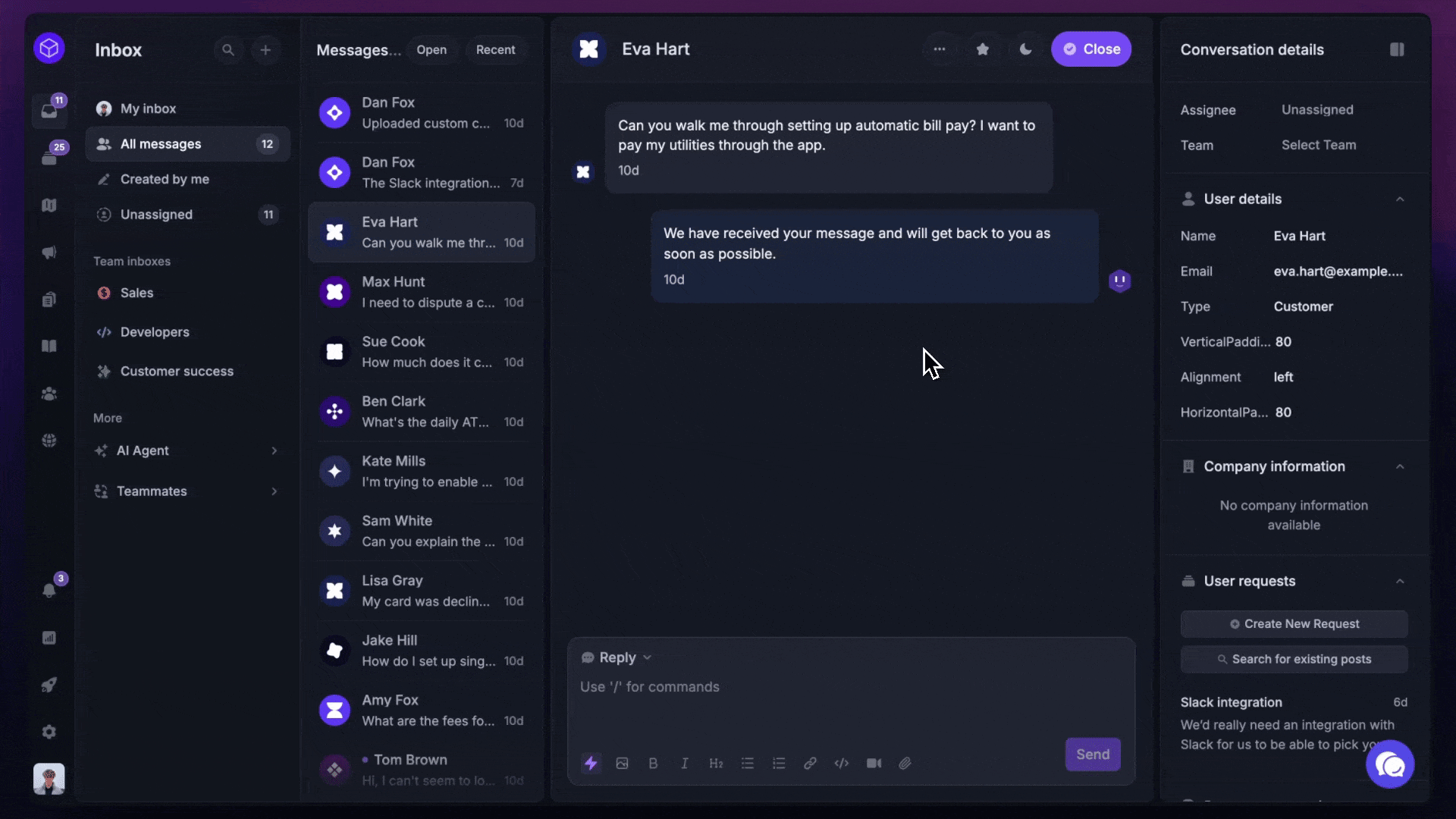Screen dimensions: 1456x819
Task: Collapse the User details section
Action: (1400, 199)
